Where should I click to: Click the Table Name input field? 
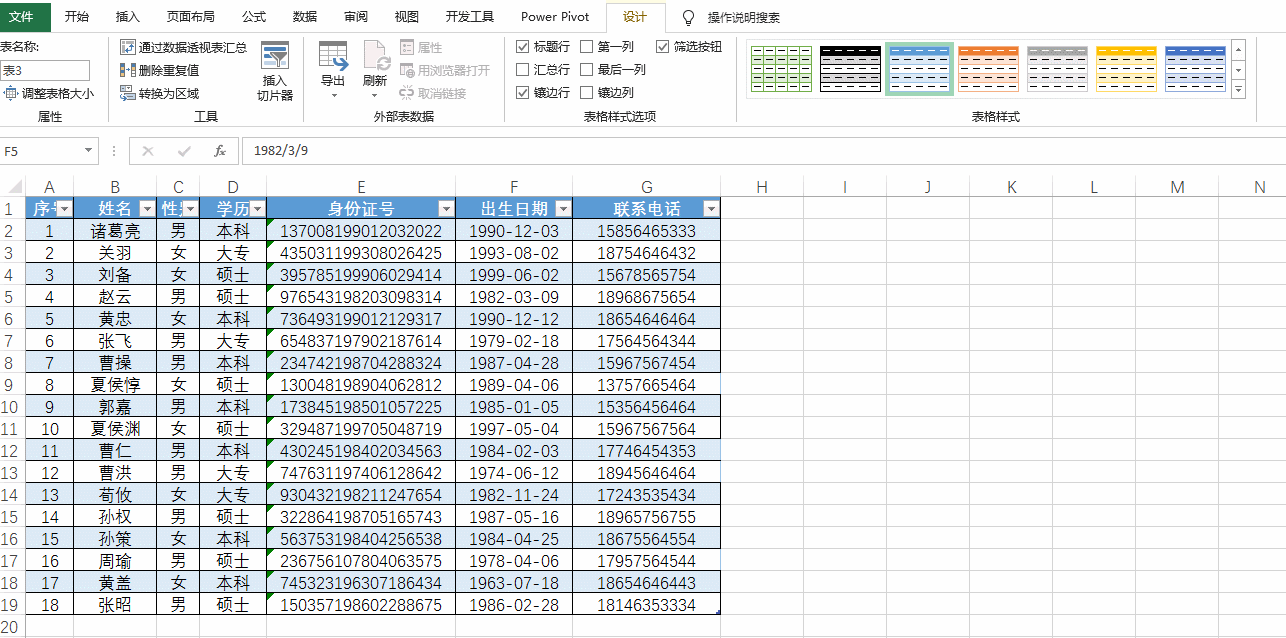click(44, 70)
